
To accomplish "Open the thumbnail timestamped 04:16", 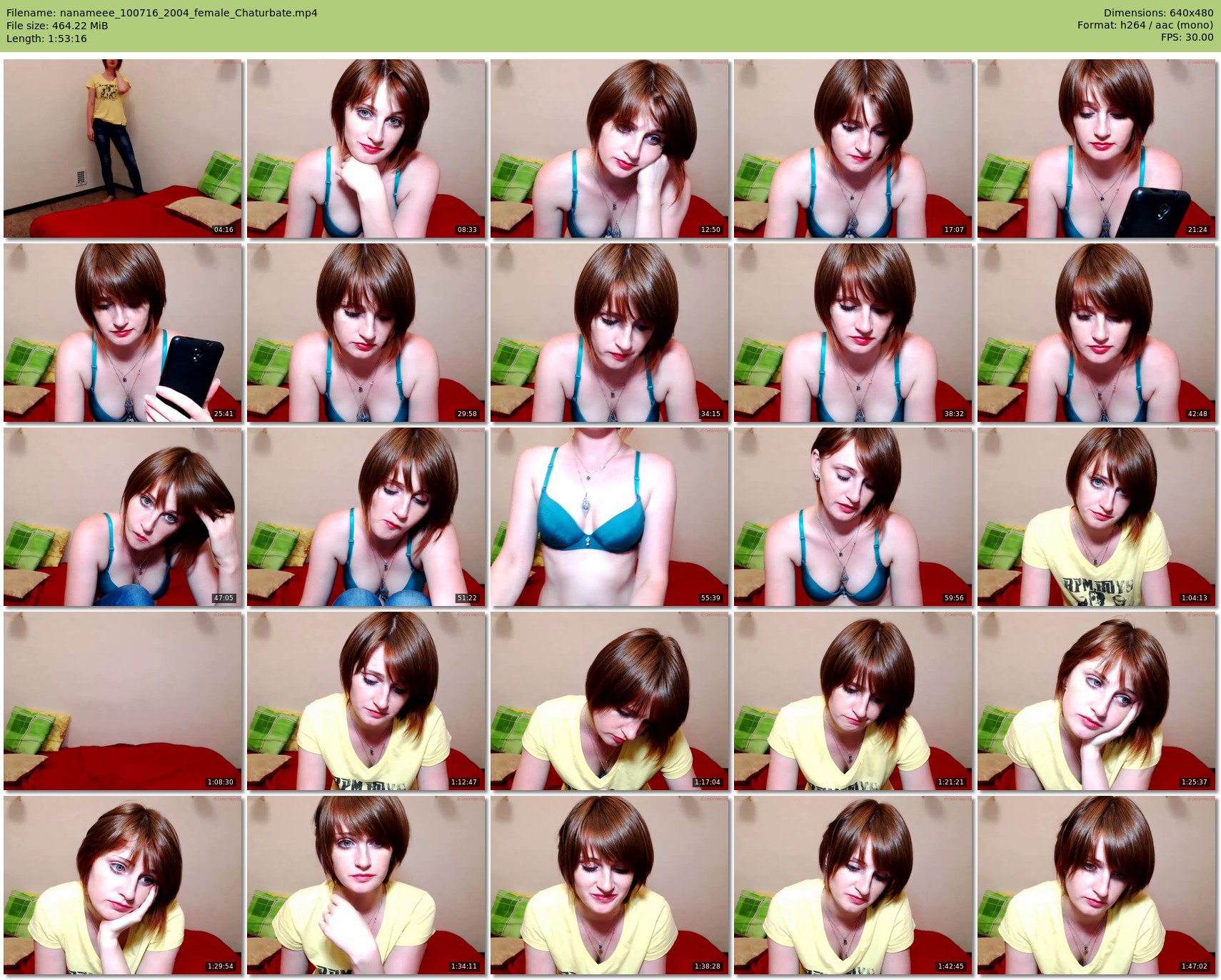I will click(x=123, y=148).
